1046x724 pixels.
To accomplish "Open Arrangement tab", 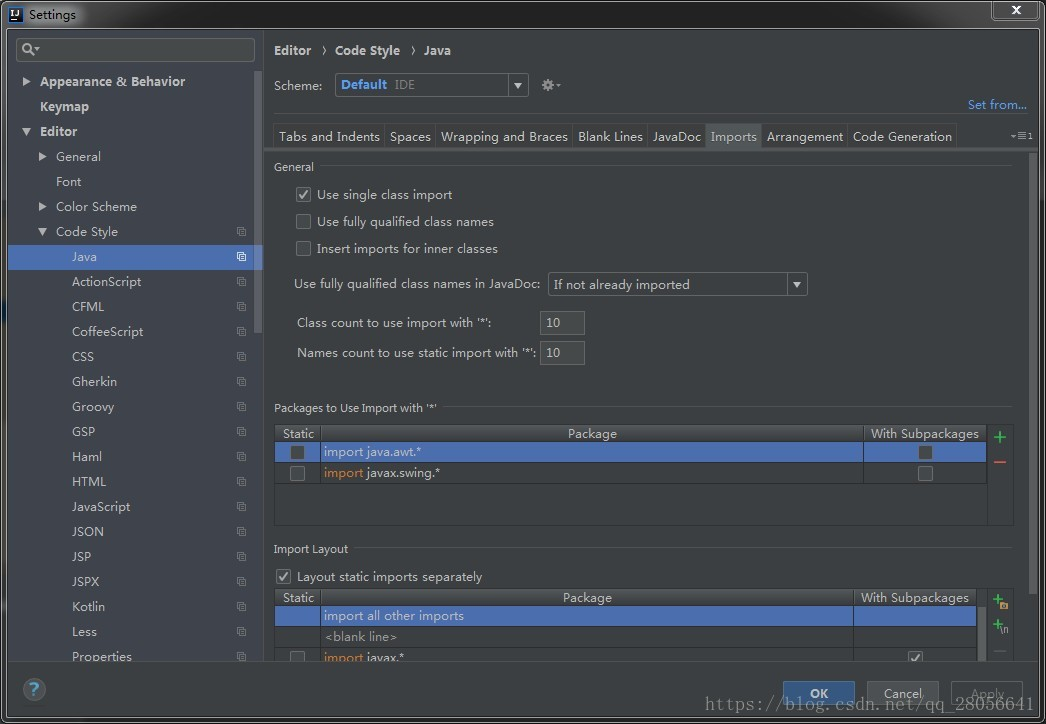I will click(805, 136).
